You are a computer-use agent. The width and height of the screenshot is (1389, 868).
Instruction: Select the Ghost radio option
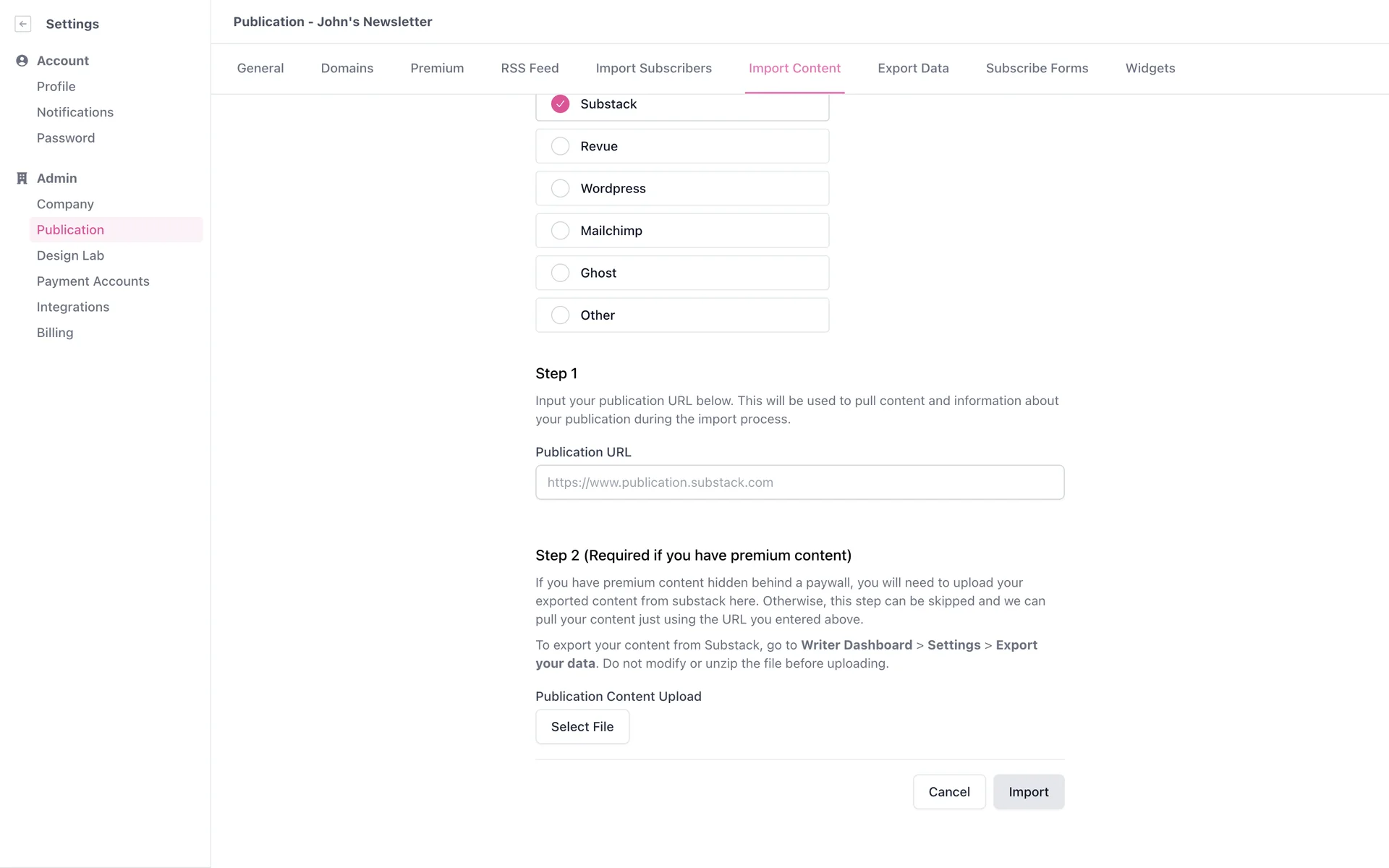(560, 273)
